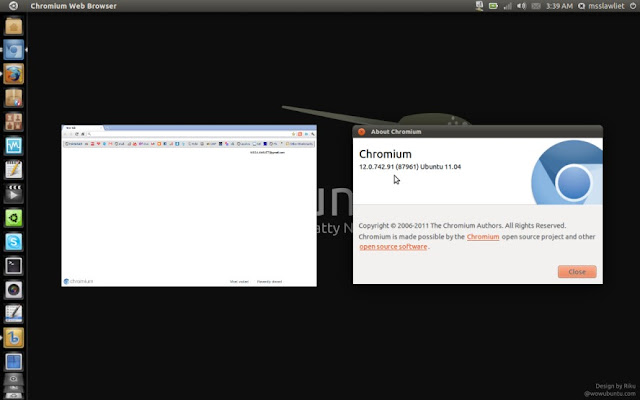The width and height of the screenshot is (640, 400).
Task: Open the system monitor launcher icon
Action: 13,146
